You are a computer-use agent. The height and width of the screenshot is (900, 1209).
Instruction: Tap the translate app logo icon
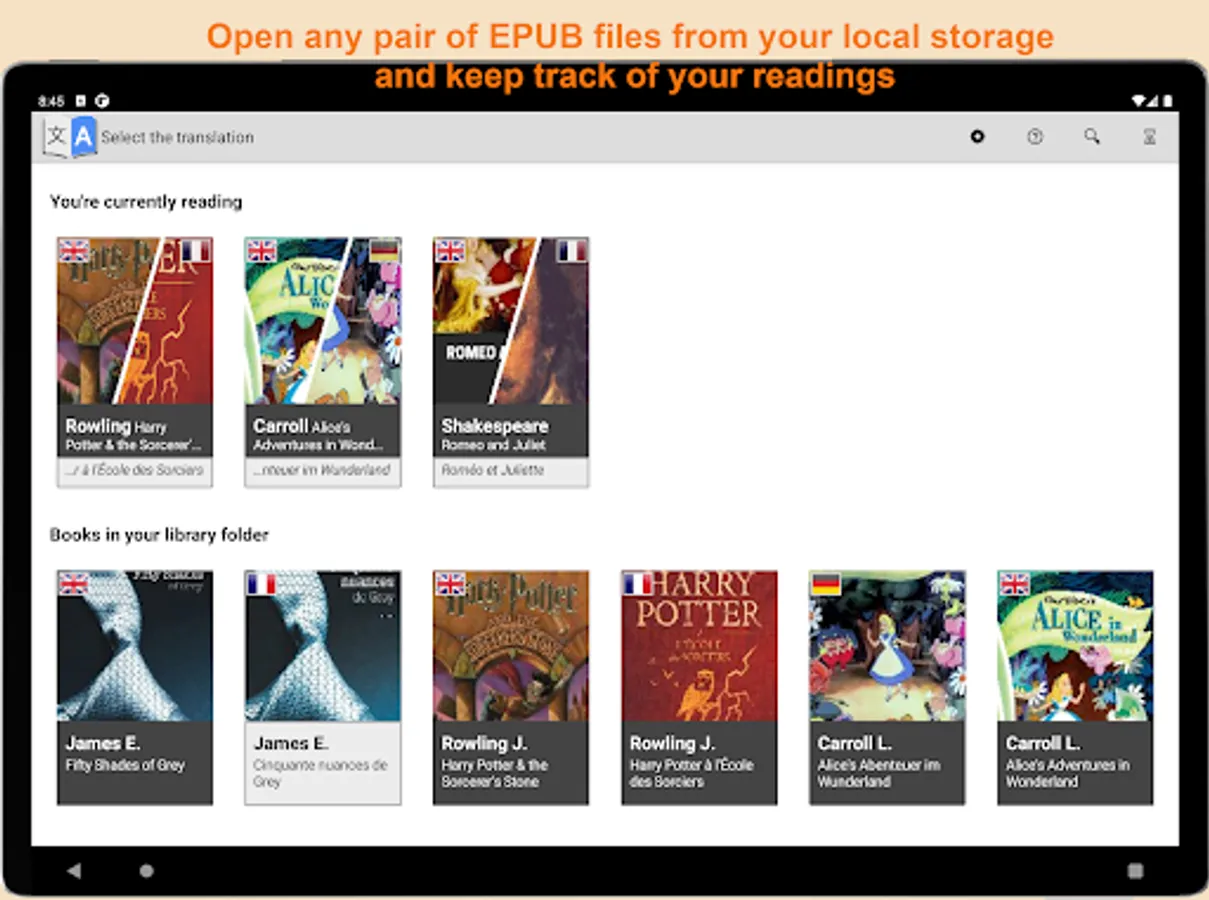[70, 137]
